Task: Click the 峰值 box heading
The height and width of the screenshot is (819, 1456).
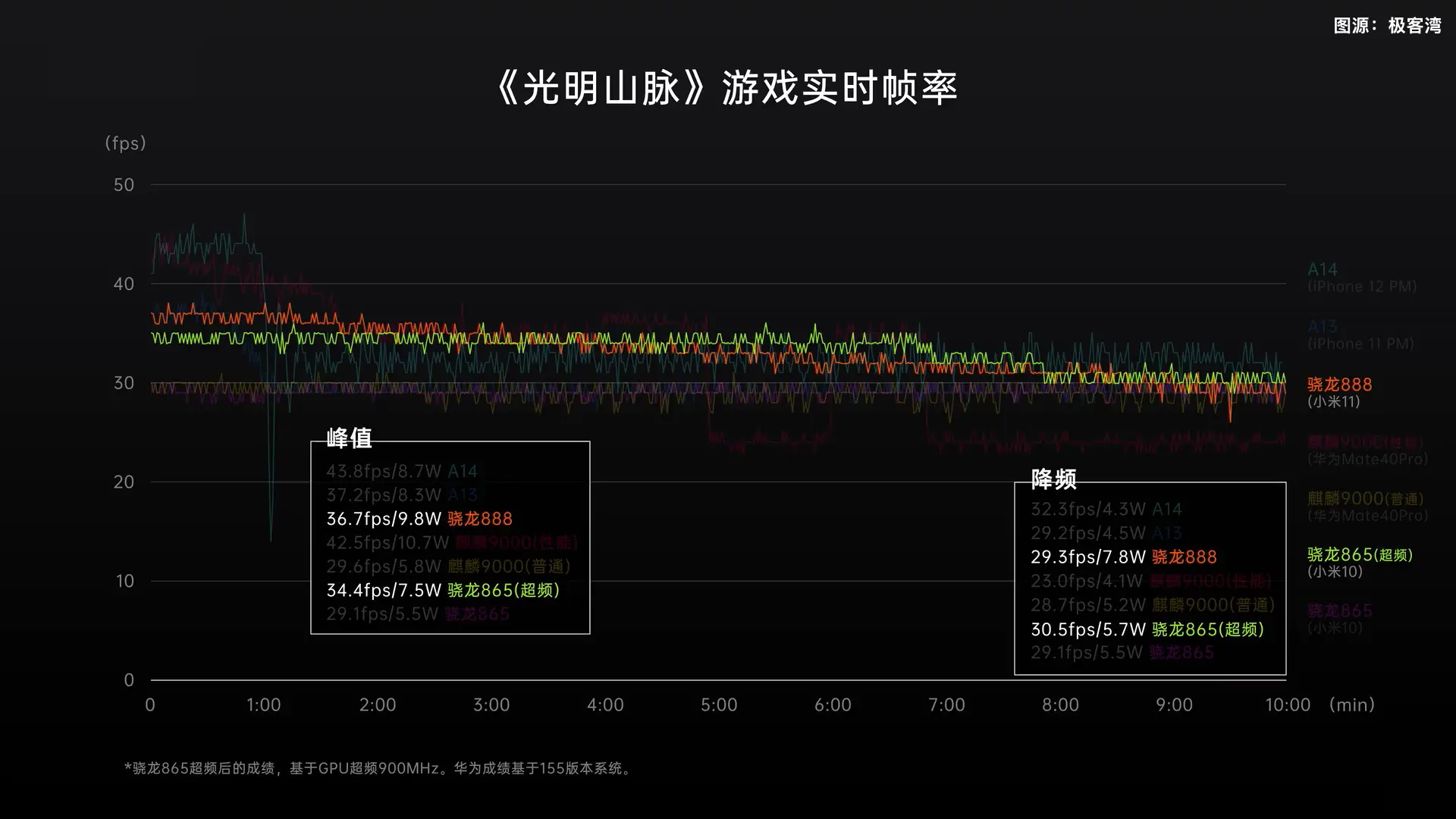Action: [x=349, y=438]
